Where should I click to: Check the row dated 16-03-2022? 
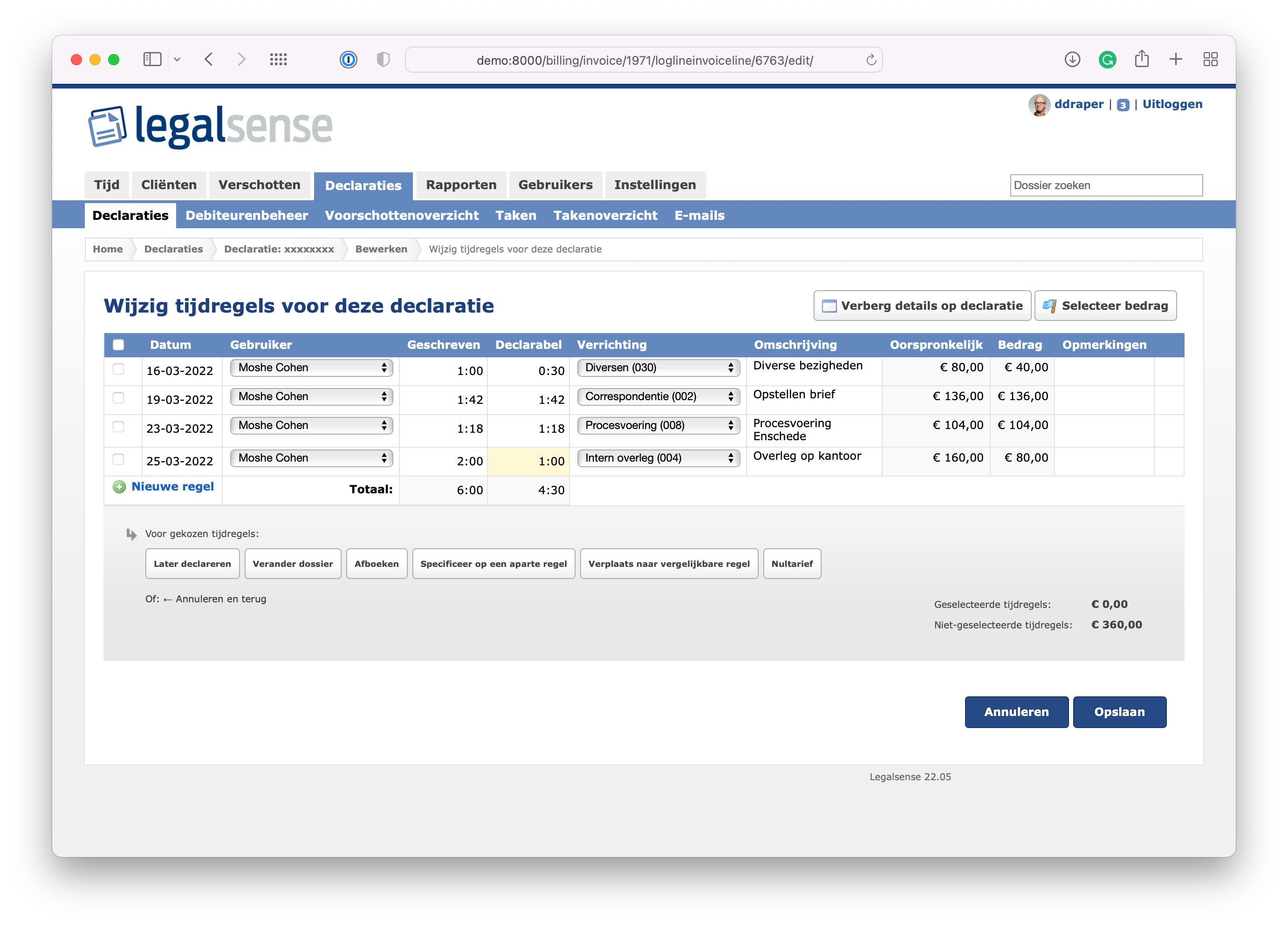click(118, 369)
